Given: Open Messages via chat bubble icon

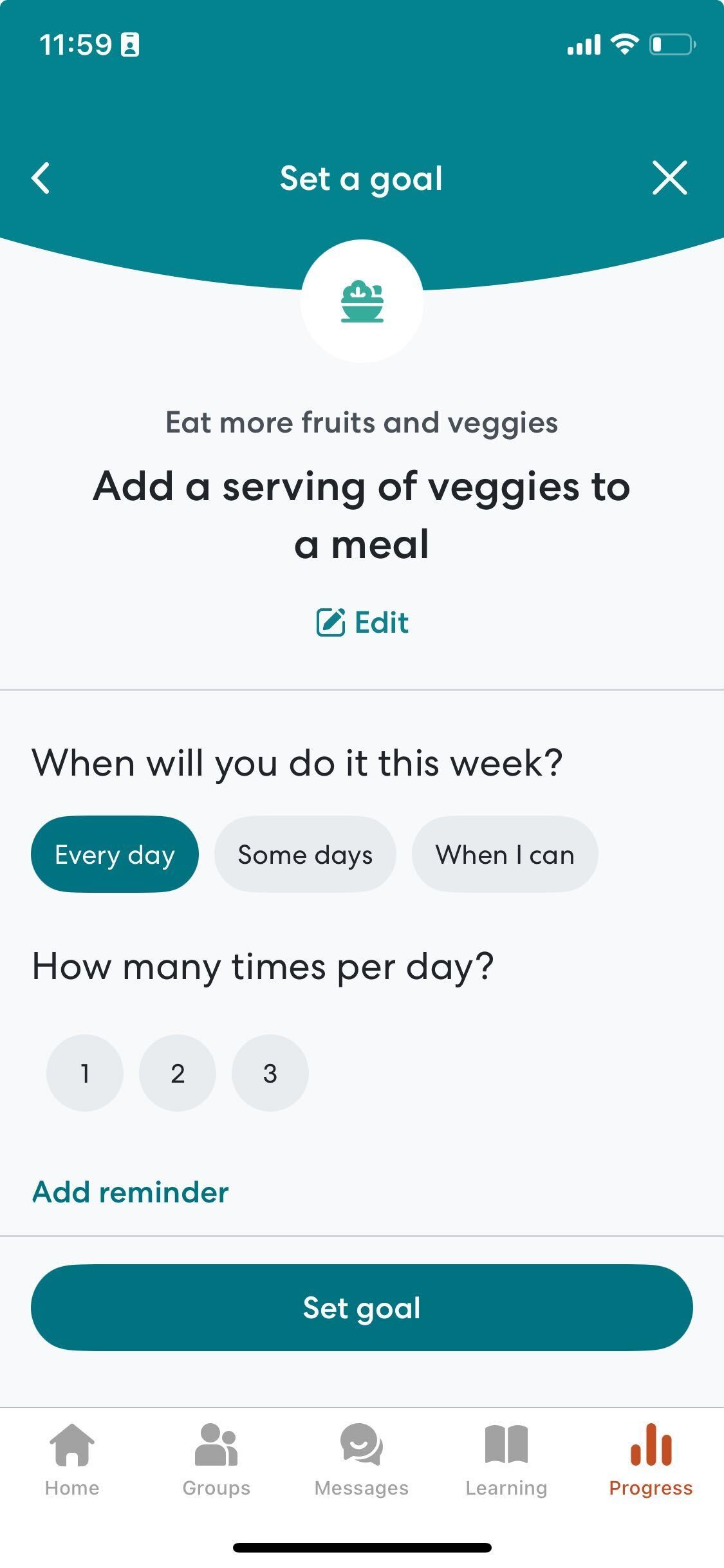Looking at the screenshot, I should tap(362, 1444).
